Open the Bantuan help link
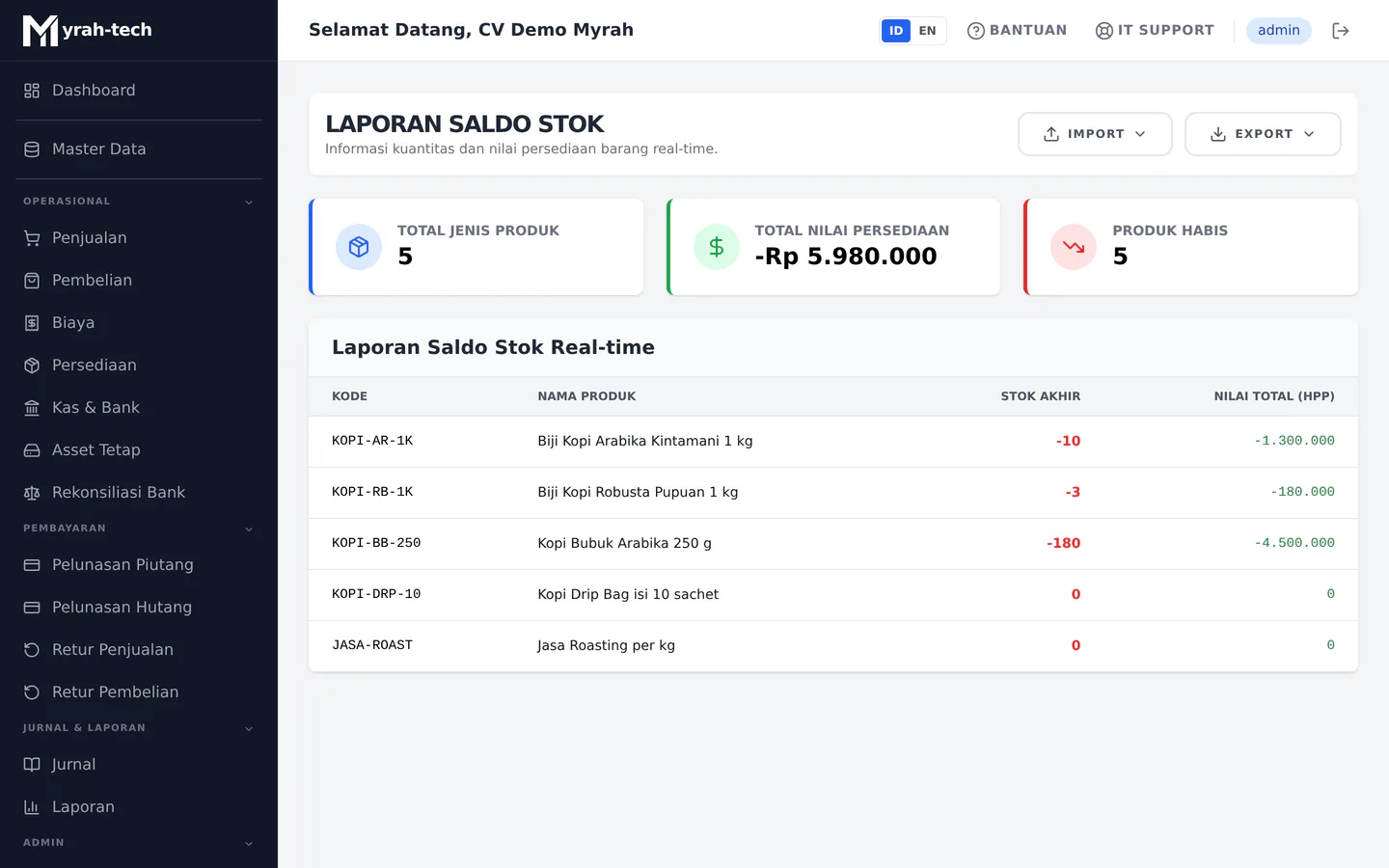 click(1017, 31)
